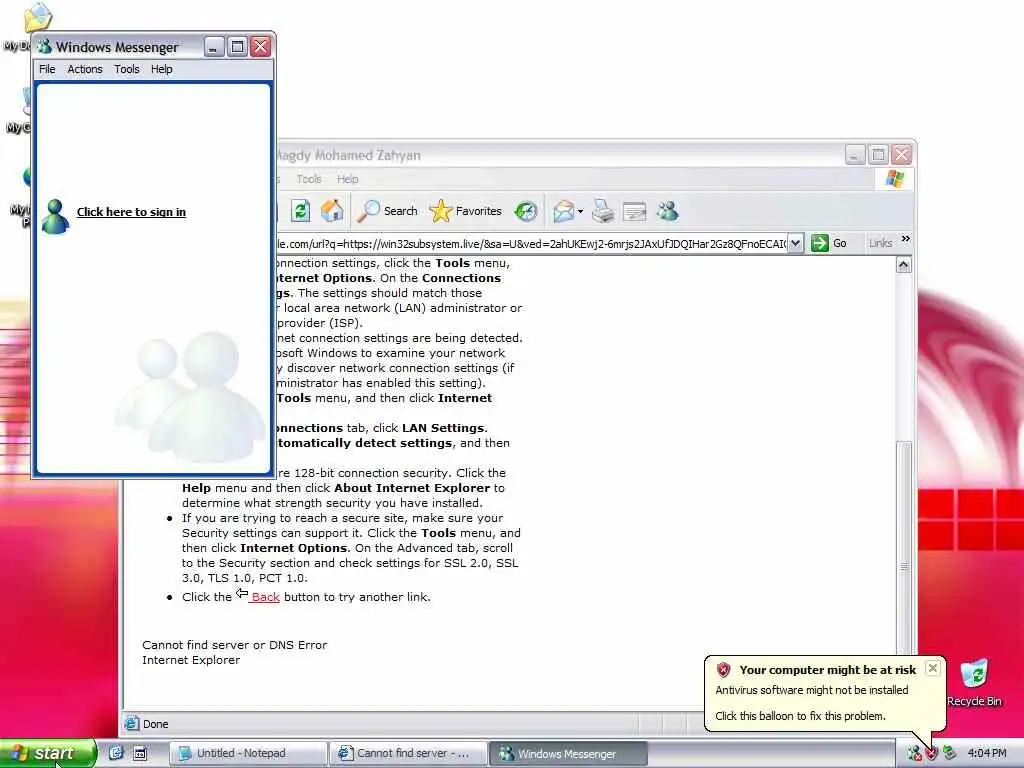1024x768 pixels.
Task: Expand the Mail dropdown arrow
Action: point(581,212)
